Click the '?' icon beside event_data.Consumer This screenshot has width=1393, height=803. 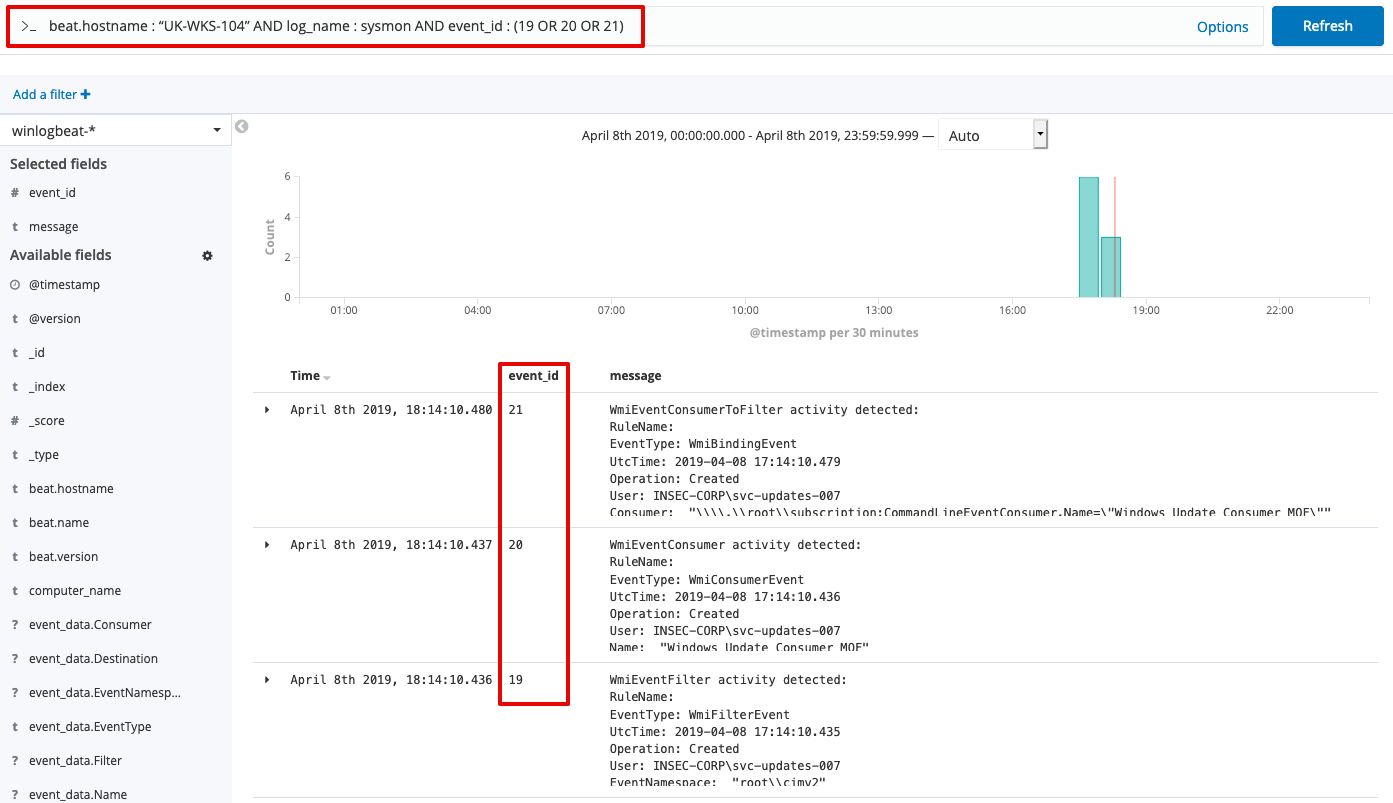pyautogui.click(x=13, y=624)
